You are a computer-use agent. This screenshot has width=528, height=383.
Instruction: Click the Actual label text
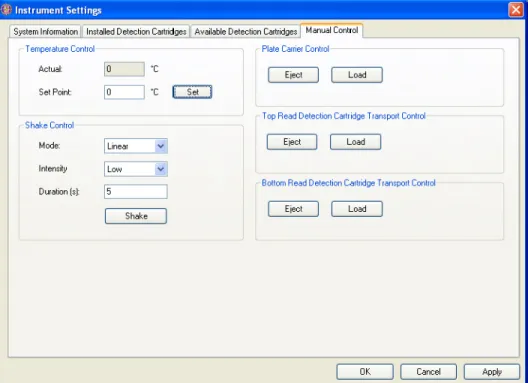click(50, 69)
